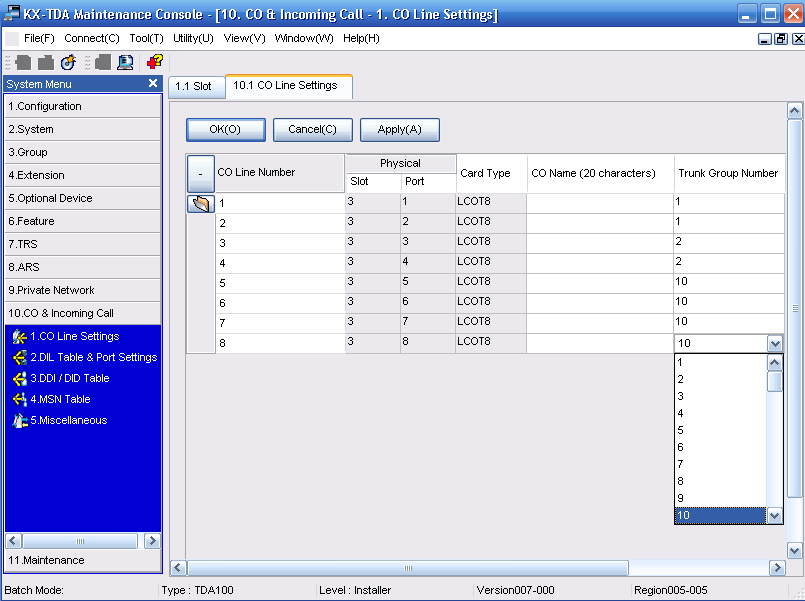The width and height of the screenshot is (805, 601).
Task: Click the dropdown list scrollbar thumb
Action: point(774,382)
